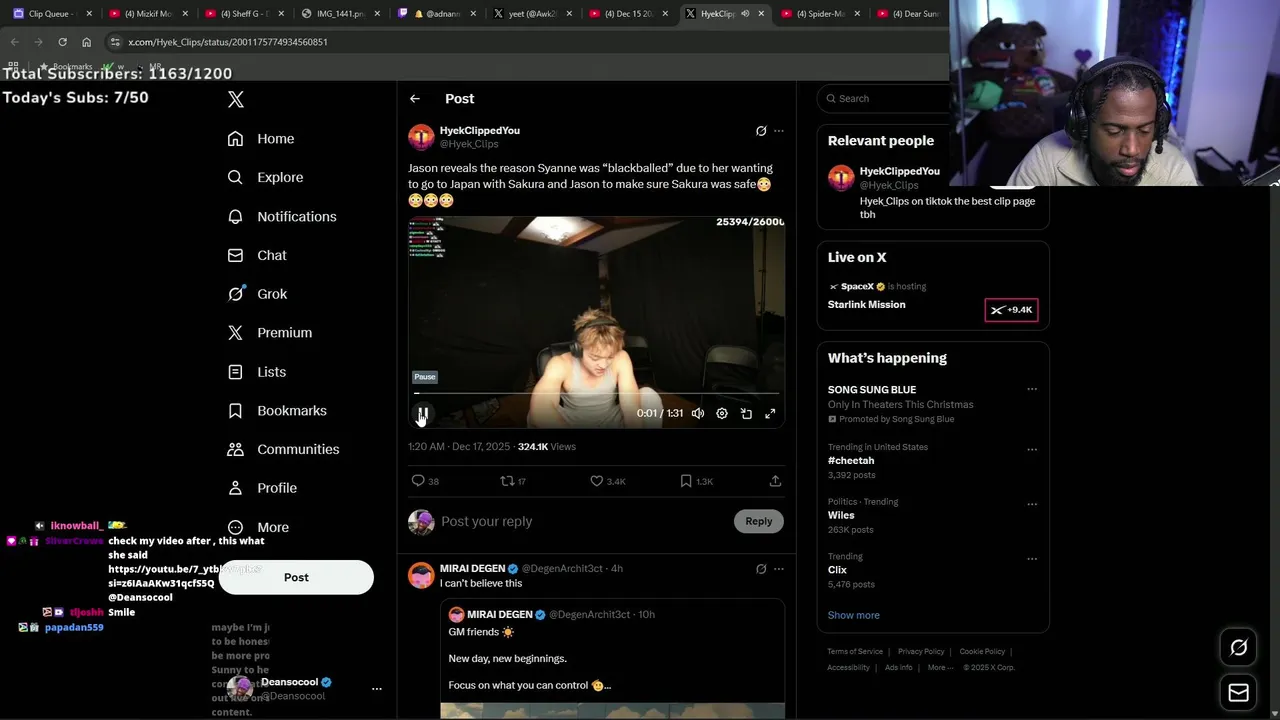Open Explore in the sidebar
Screen dimensions: 1280x720
(x=265, y=177)
